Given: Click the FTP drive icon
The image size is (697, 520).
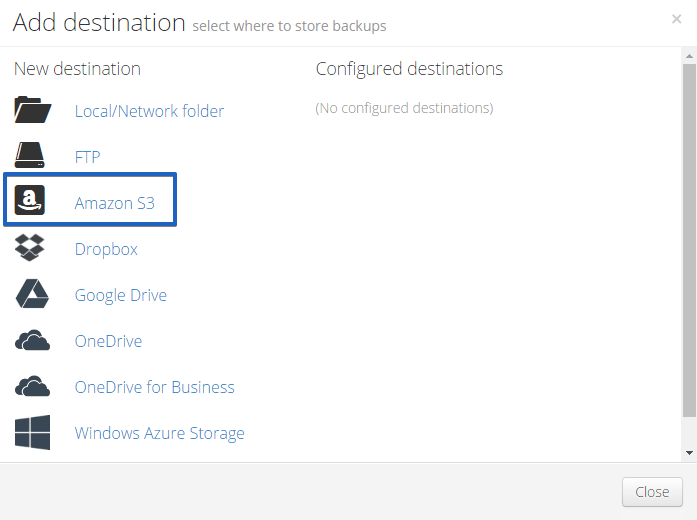Looking at the screenshot, I should coord(30,155).
